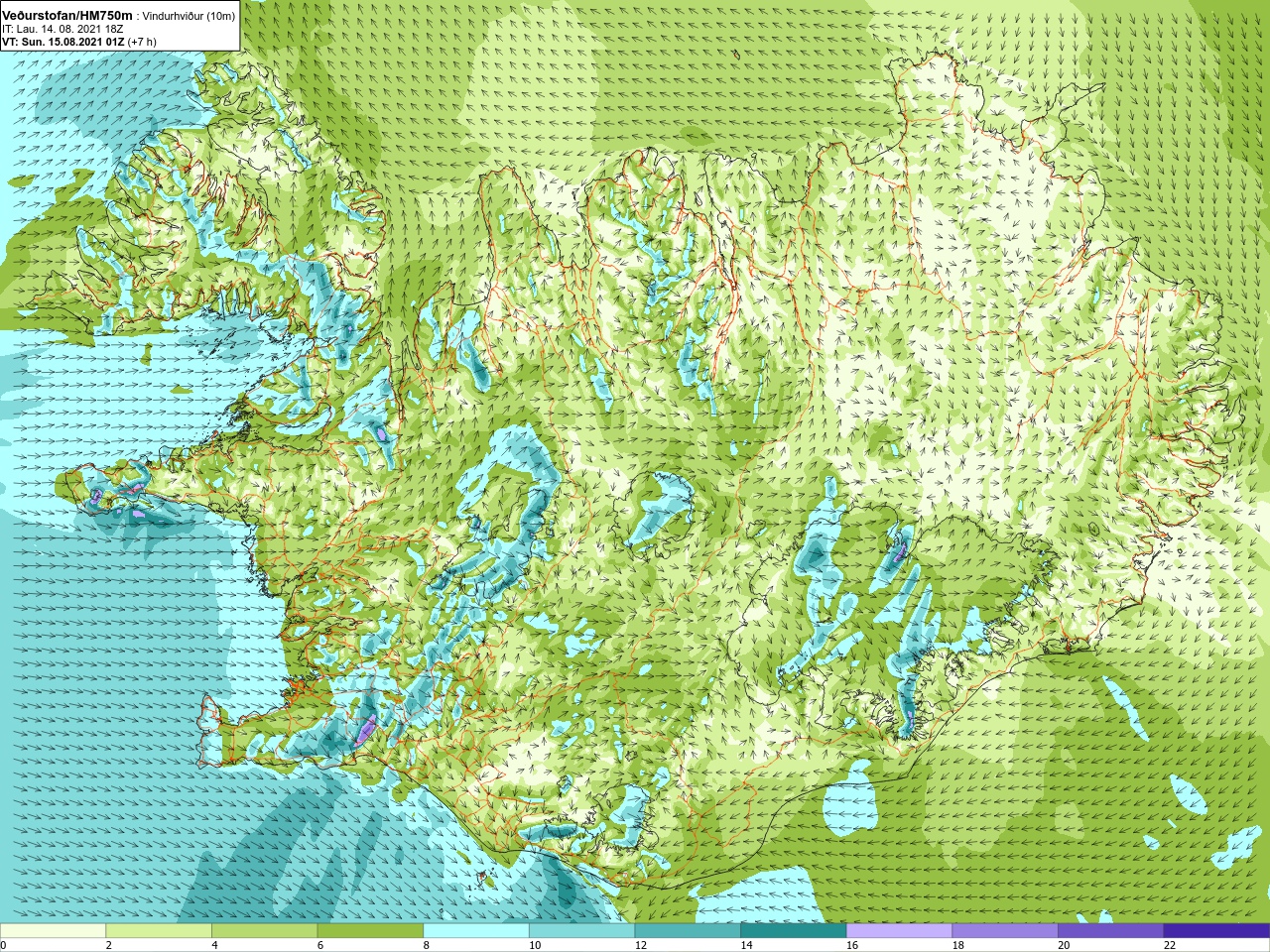Click the 2–4 light green legend swatch
1270x952 pixels.
(x=159, y=930)
